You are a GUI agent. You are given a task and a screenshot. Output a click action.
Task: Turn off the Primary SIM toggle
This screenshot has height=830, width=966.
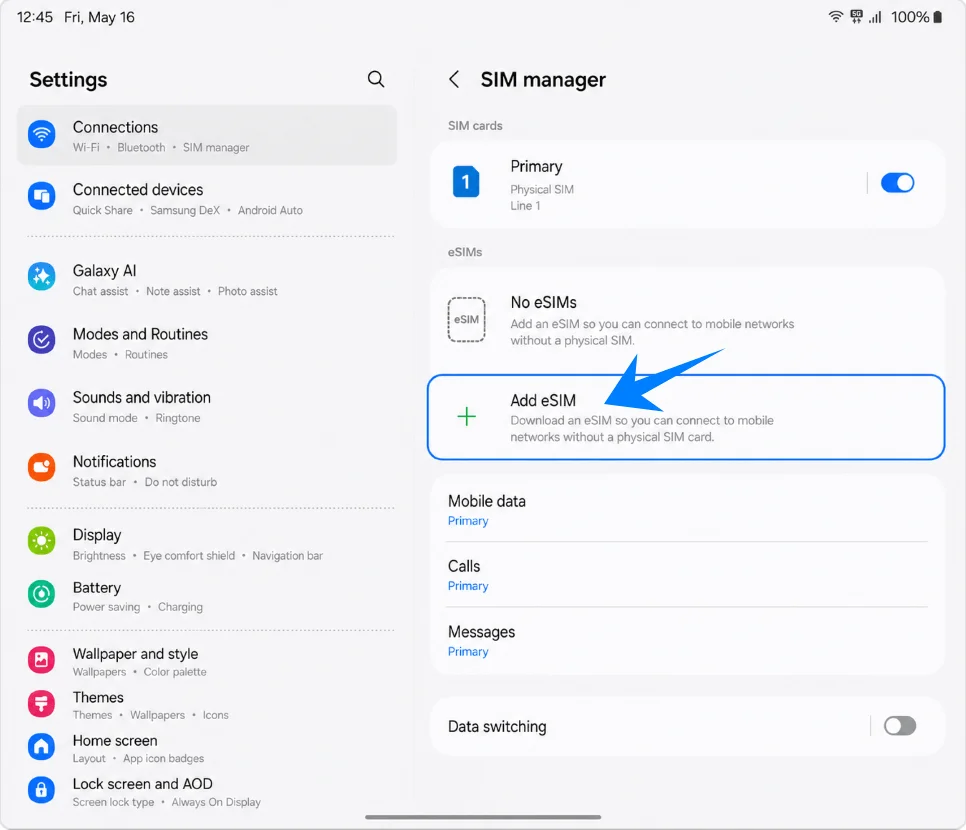(x=897, y=182)
